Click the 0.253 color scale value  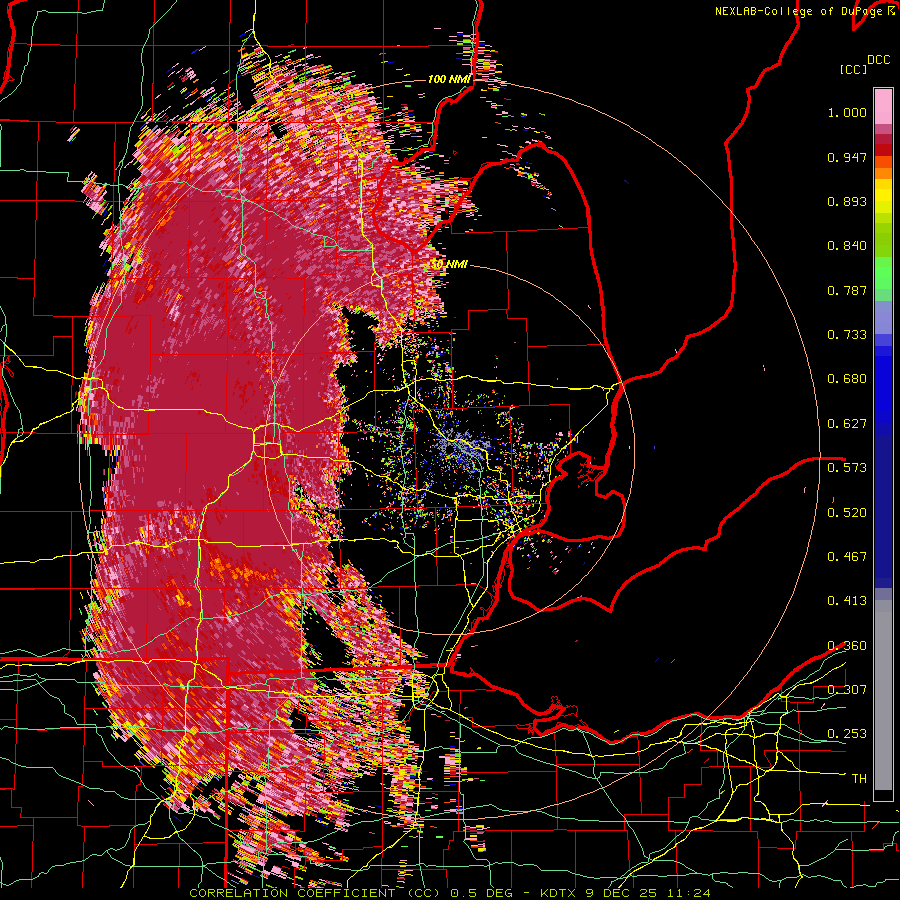847,734
